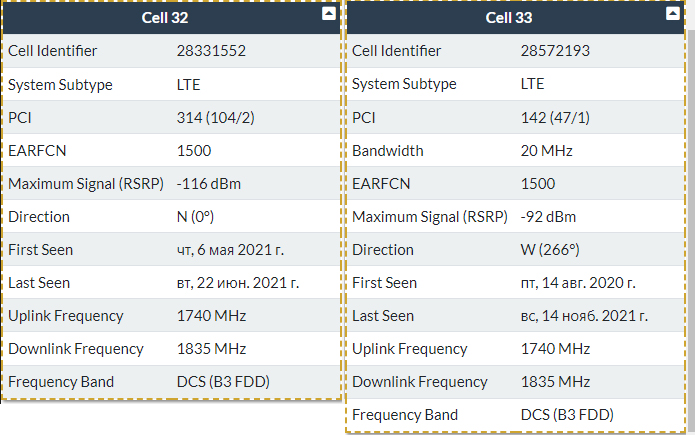
Task: Collapse the Cell 33 panel
Action: (x=673, y=14)
